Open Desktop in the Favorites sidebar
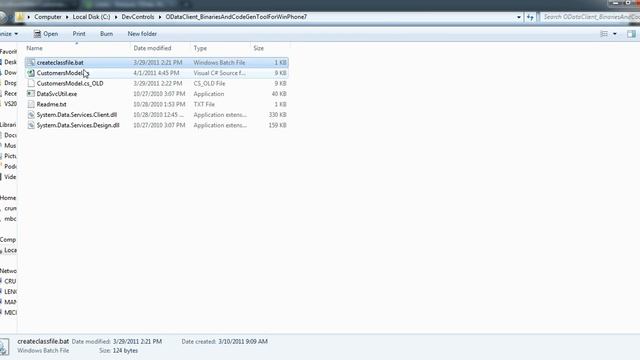Screen dimensions: 640x360 [9, 62]
